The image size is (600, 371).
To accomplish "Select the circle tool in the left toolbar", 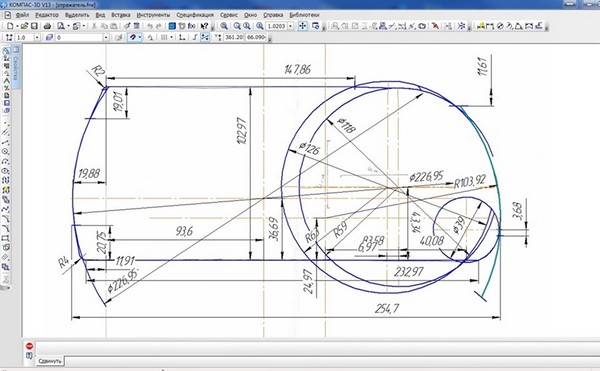I will click(6, 152).
